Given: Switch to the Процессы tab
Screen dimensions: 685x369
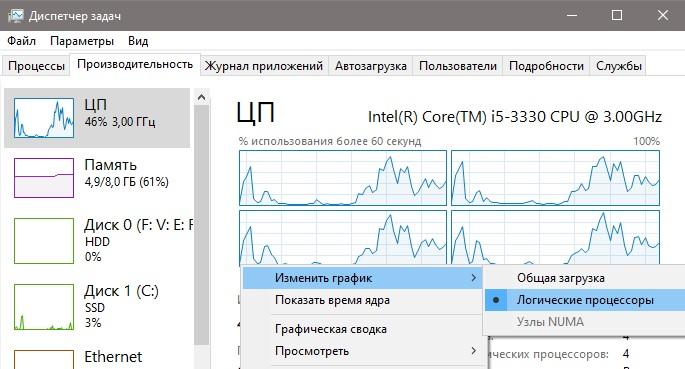Looking at the screenshot, I should pos(36,66).
